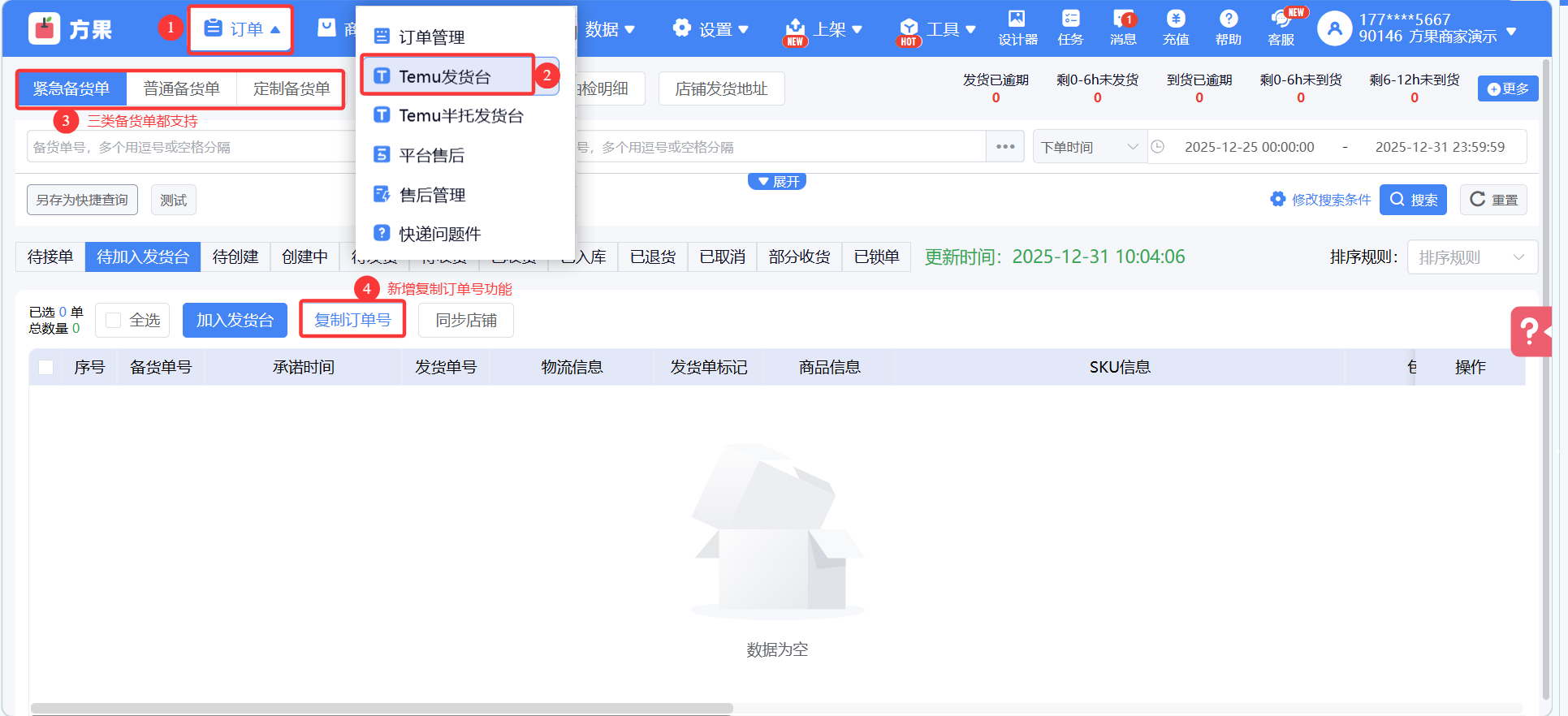The image size is (1568, 716).
Task: Open the 设计器 designer icon
Action: pos(1017,28)
